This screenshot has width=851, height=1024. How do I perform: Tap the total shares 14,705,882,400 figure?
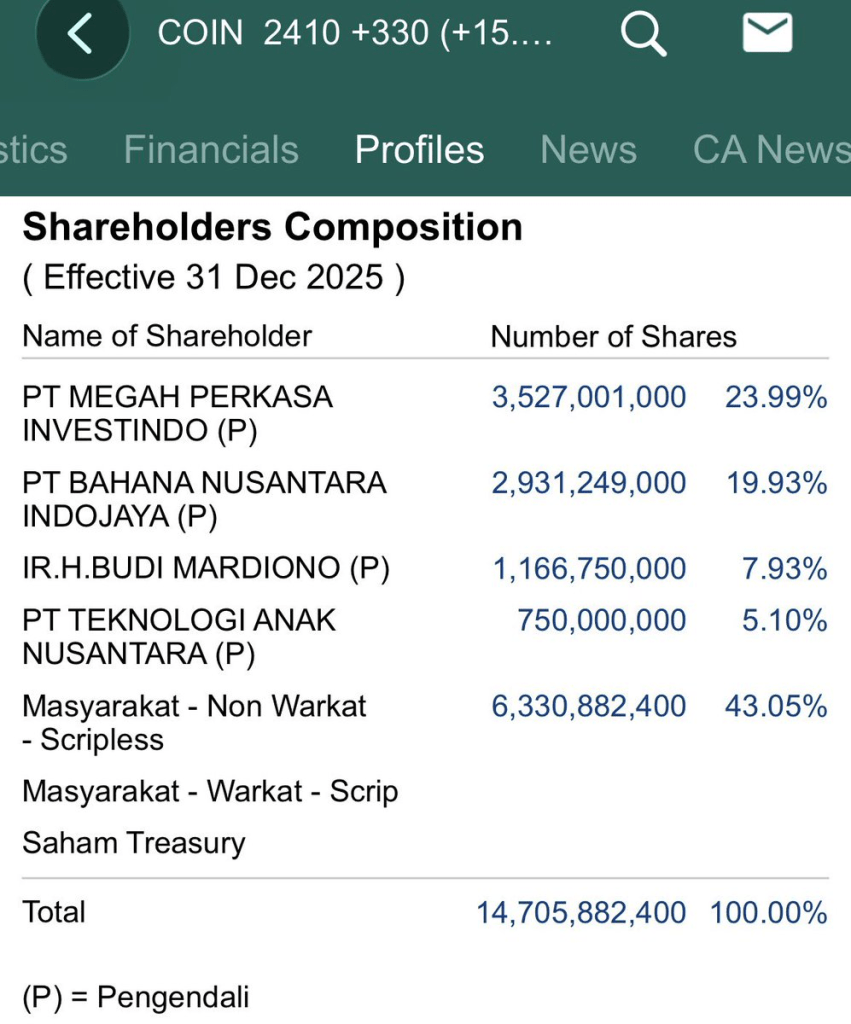coord(580,912)
